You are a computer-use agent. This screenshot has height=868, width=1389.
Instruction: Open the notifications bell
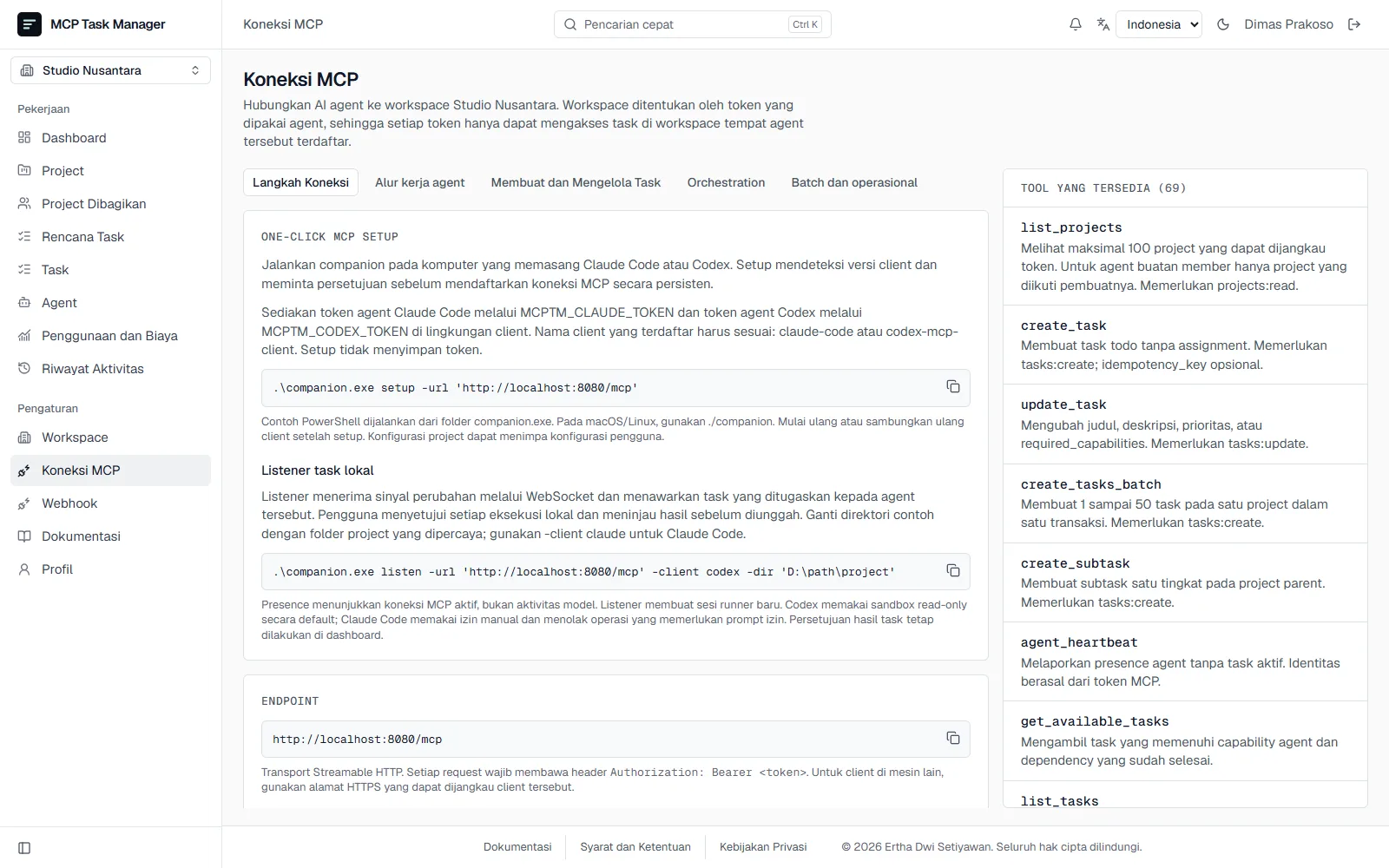pyautogui.click(x=1076, y=24)
